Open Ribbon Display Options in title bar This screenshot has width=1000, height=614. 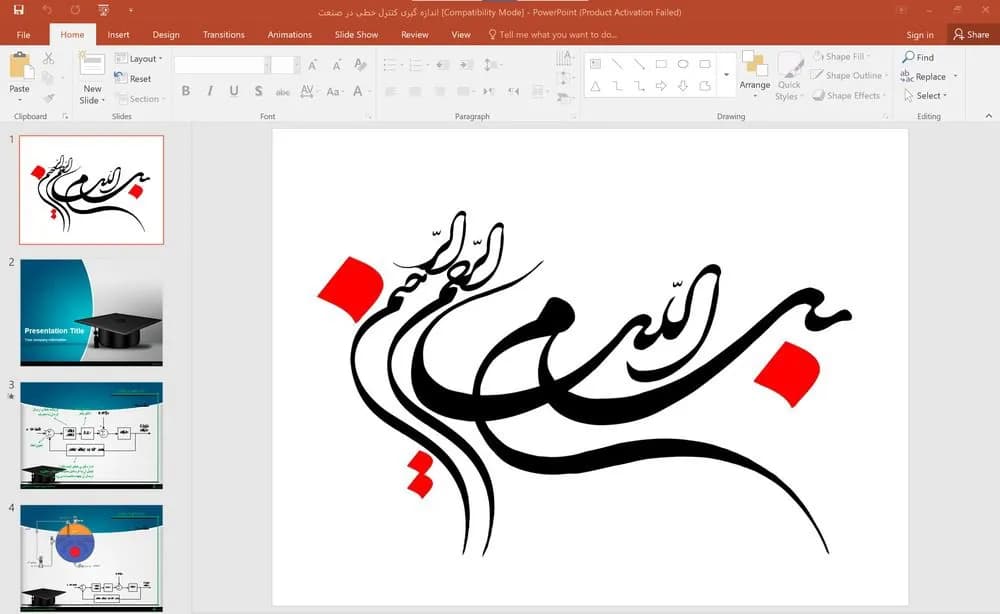coord(901,10)
